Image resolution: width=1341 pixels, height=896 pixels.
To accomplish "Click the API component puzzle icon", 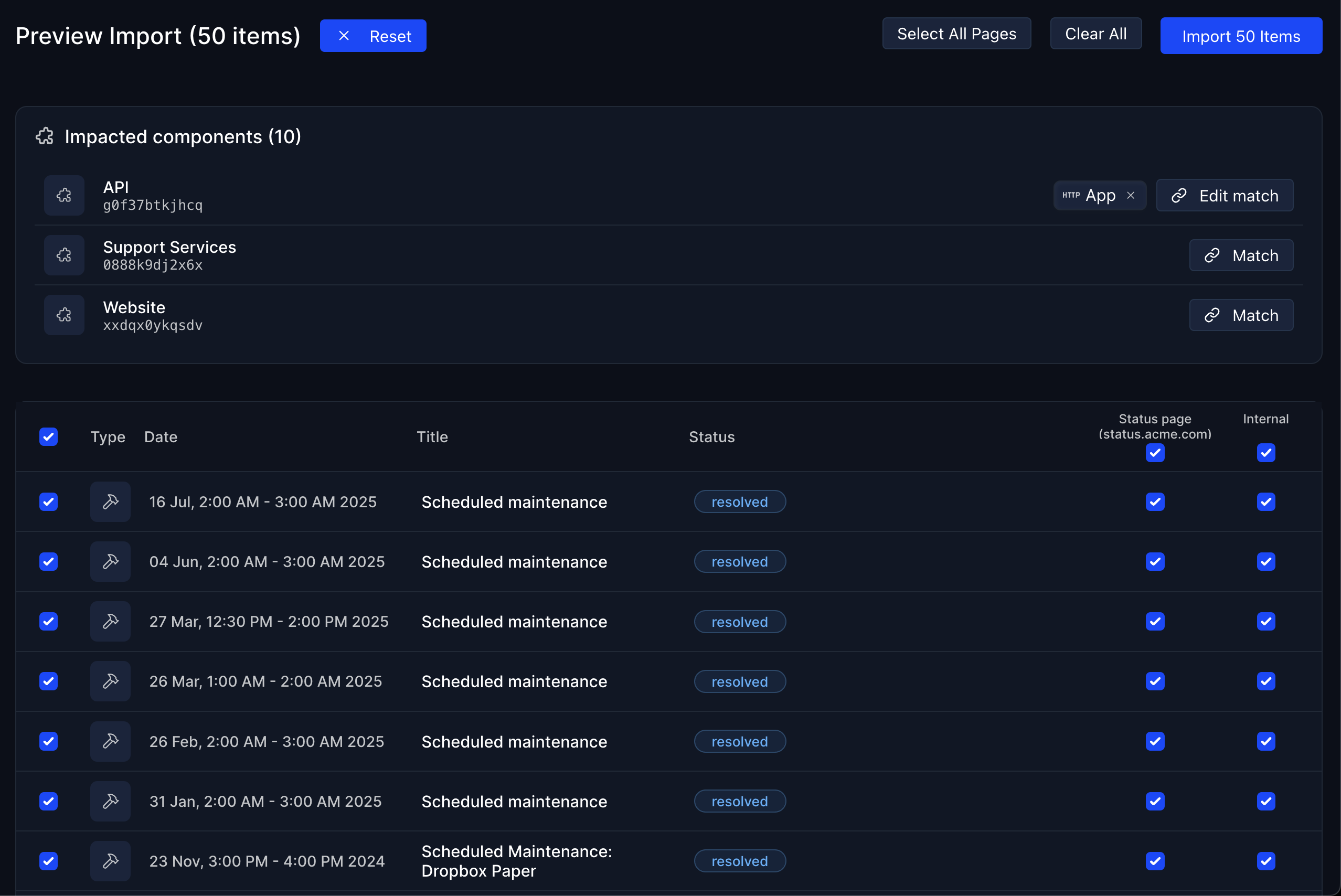I will point(64,196).
